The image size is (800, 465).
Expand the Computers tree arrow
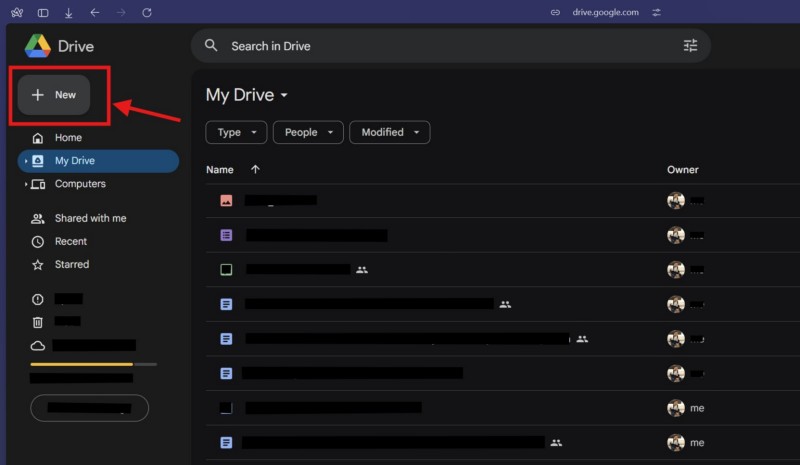(25, 184)
